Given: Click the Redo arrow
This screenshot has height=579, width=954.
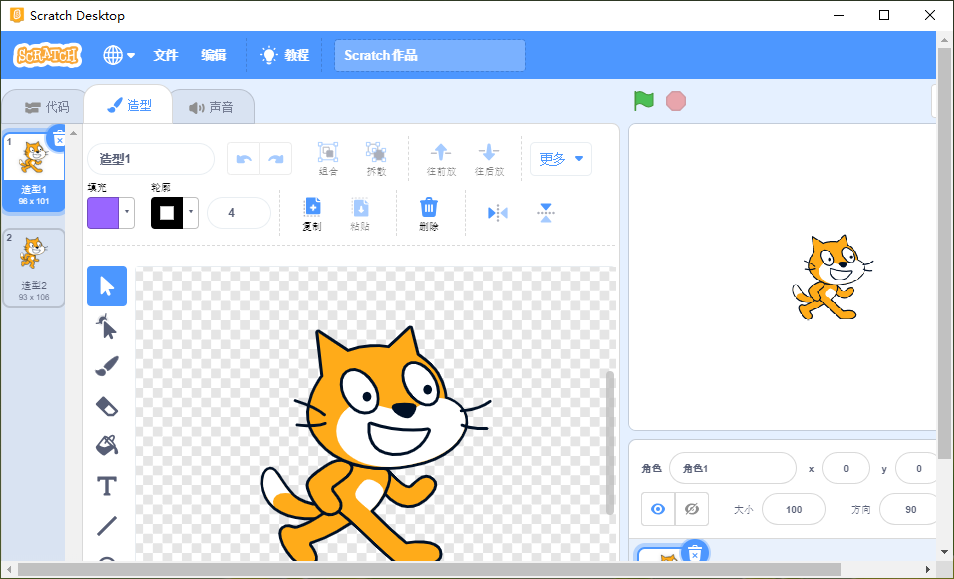Looking at the screenshot, I should 276,159.
